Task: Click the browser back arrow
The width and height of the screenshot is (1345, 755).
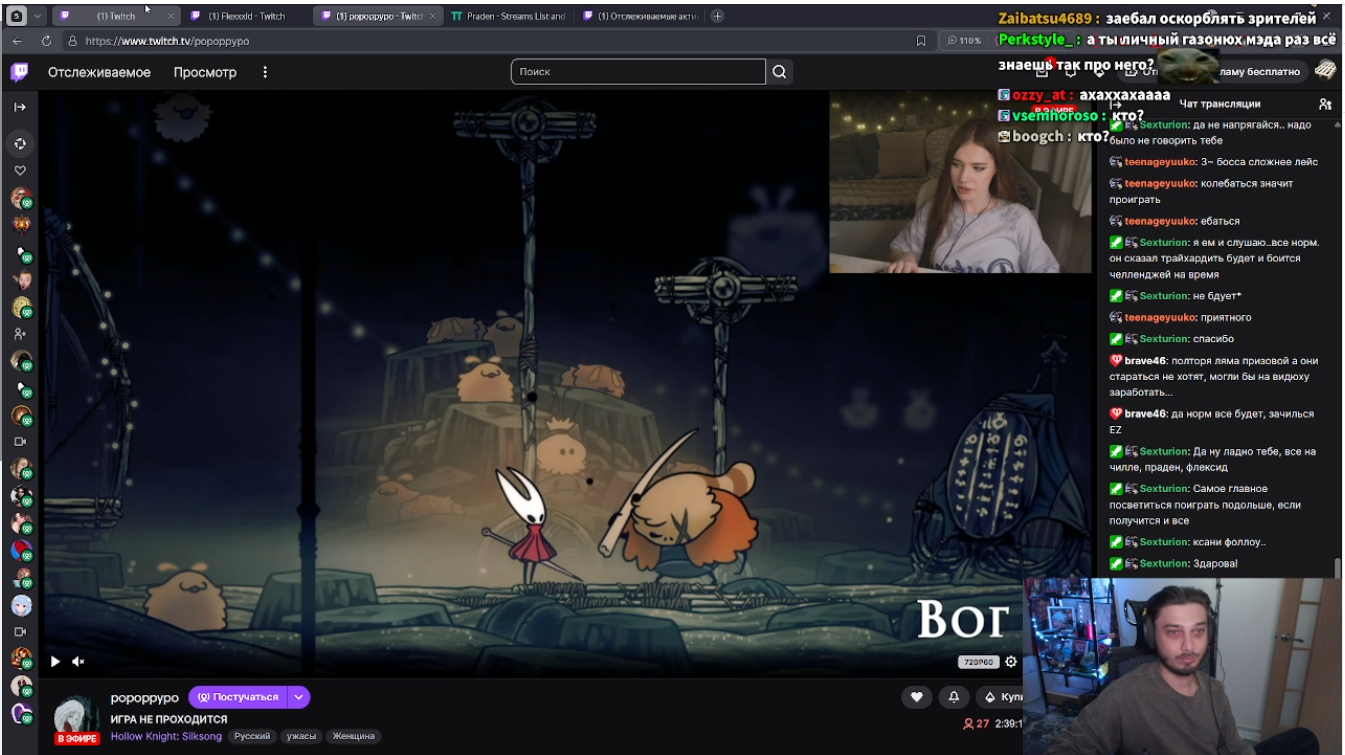Action: [x=17, y=41]
